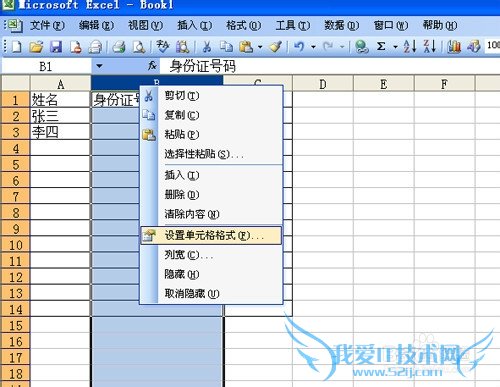Image resolution: width=500 pixels, height=387 pixels.
Task: Click the Excel document icon left of 文件
Action: coord(14,25)
